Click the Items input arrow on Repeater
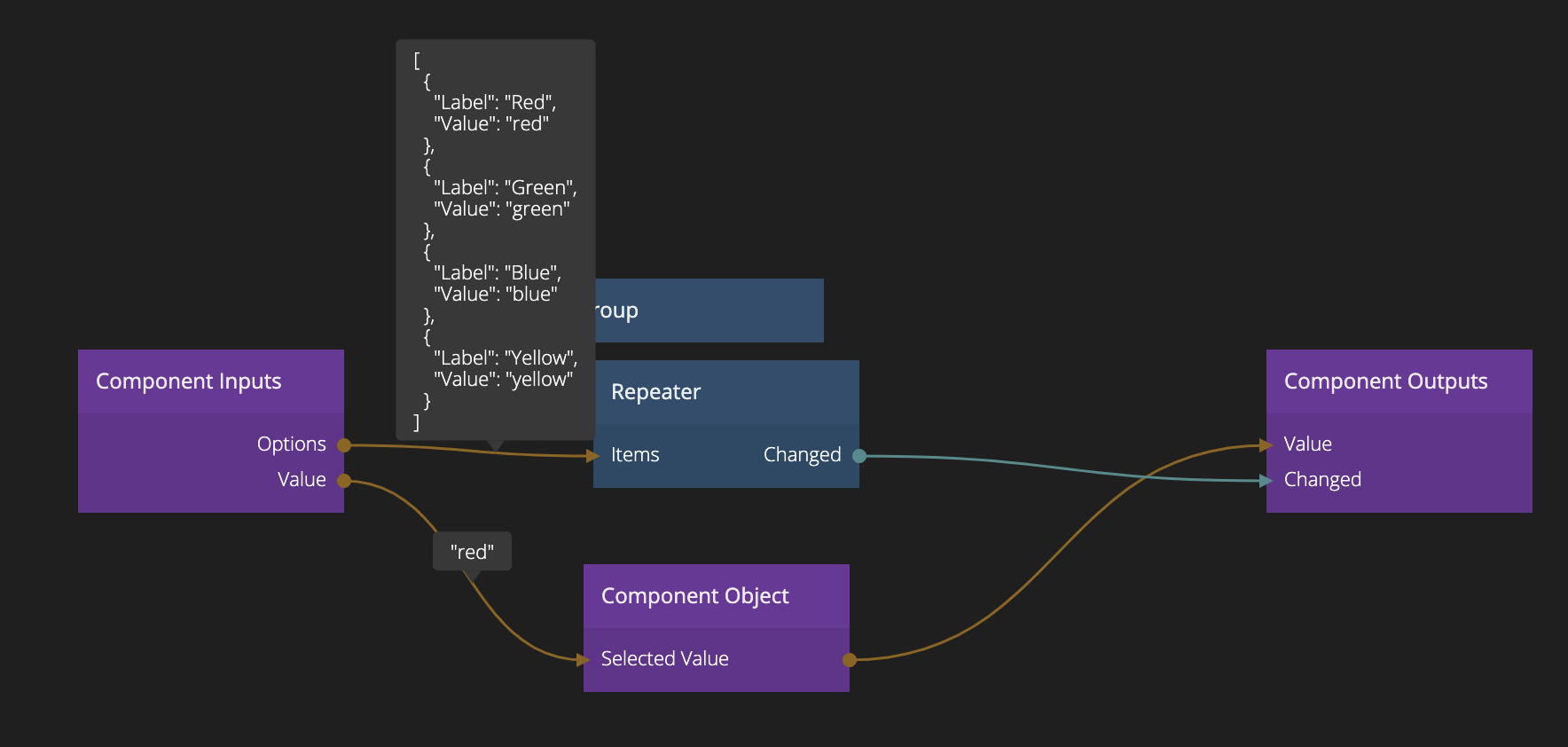Viewport: 1568px width, 747px height. click(x=593, y=456)
